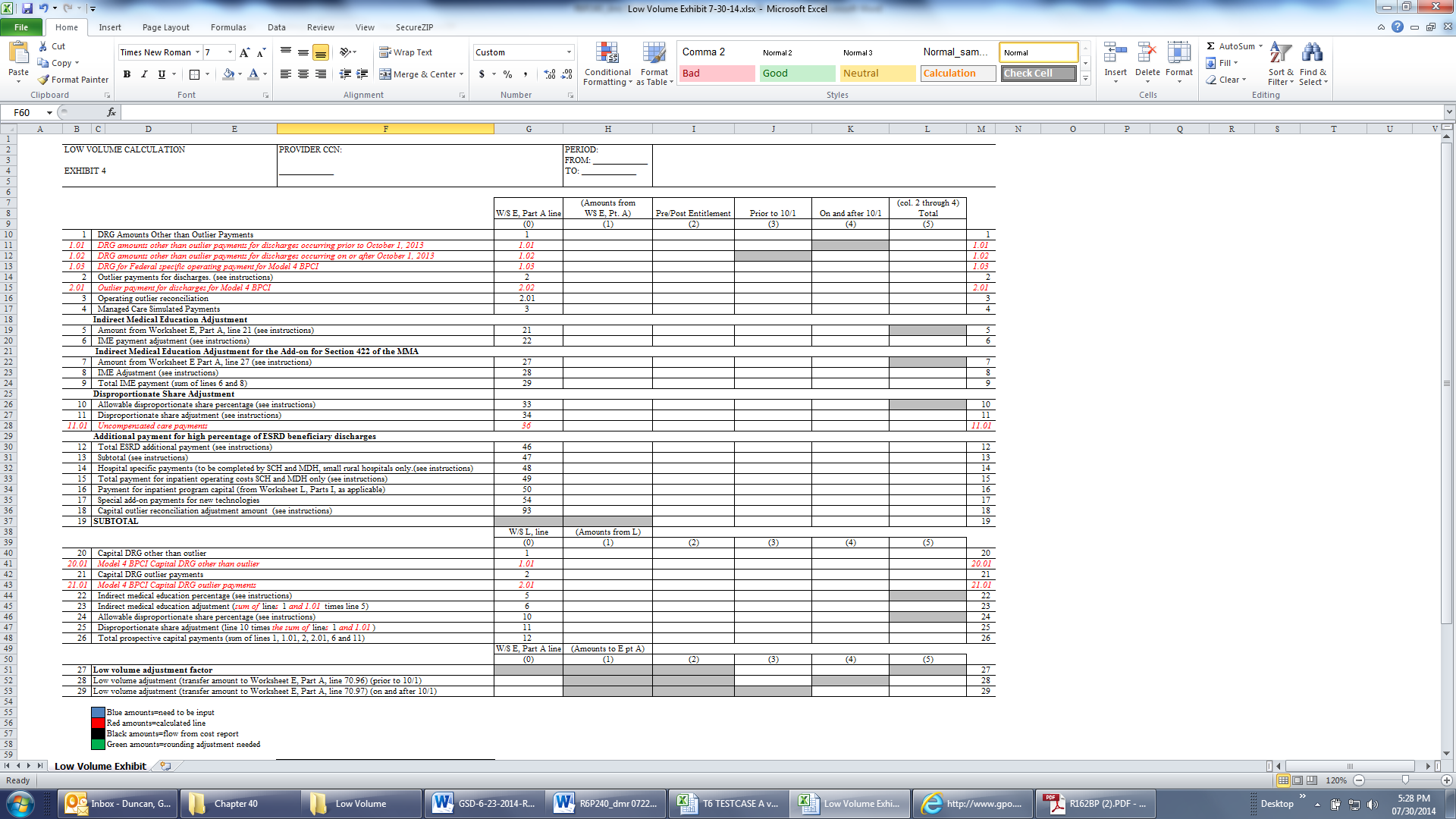Screen dimensions: 1456x819
Task: Click the Find & Select binoculars
Action: [x=1312, y=53]
